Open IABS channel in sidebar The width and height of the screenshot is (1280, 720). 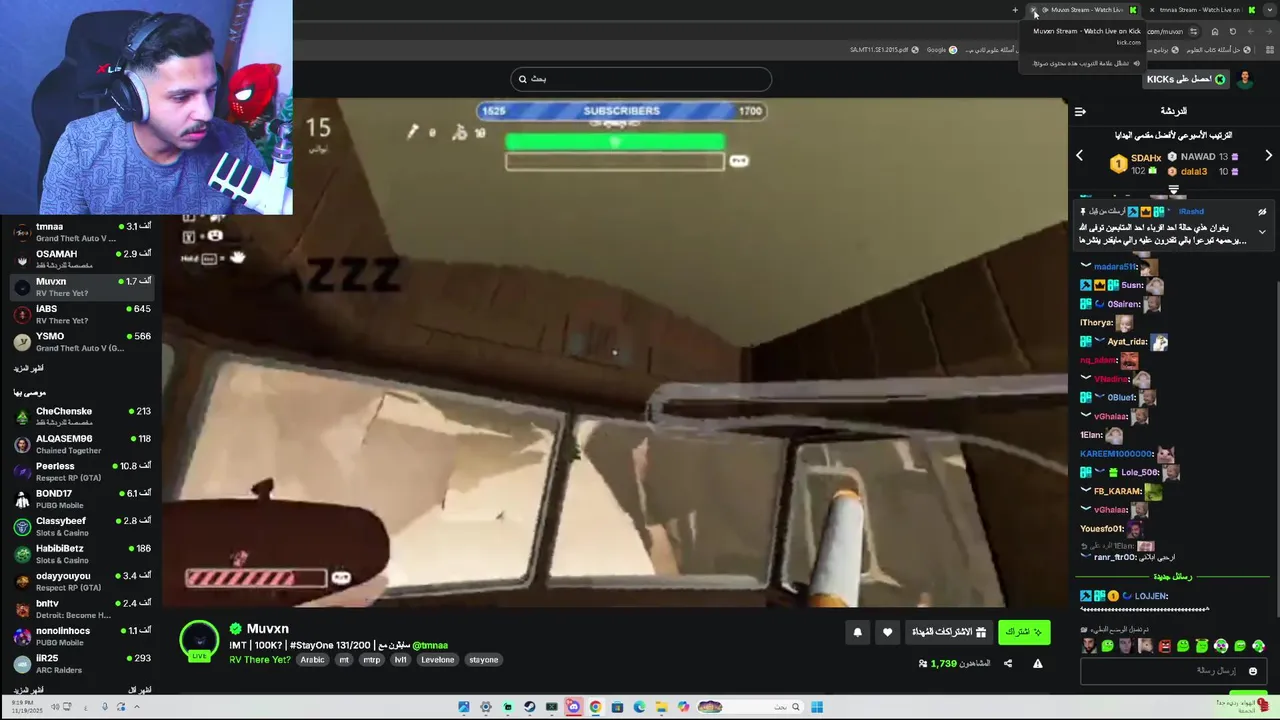coord(80,314)
